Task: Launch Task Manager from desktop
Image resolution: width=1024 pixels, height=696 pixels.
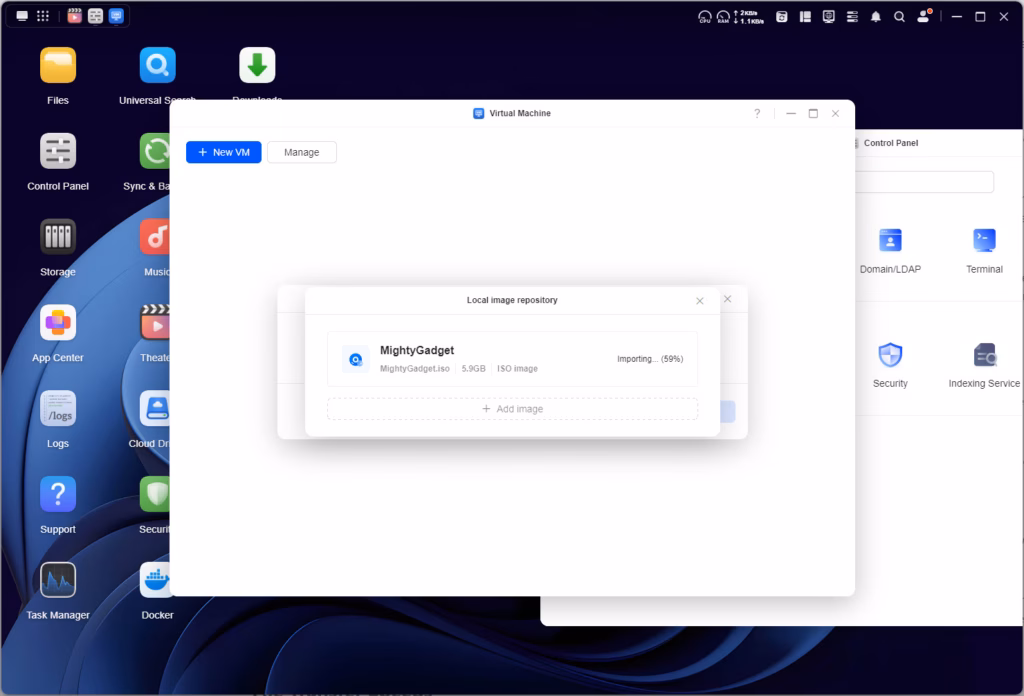Action: click(x=57, y=581)
